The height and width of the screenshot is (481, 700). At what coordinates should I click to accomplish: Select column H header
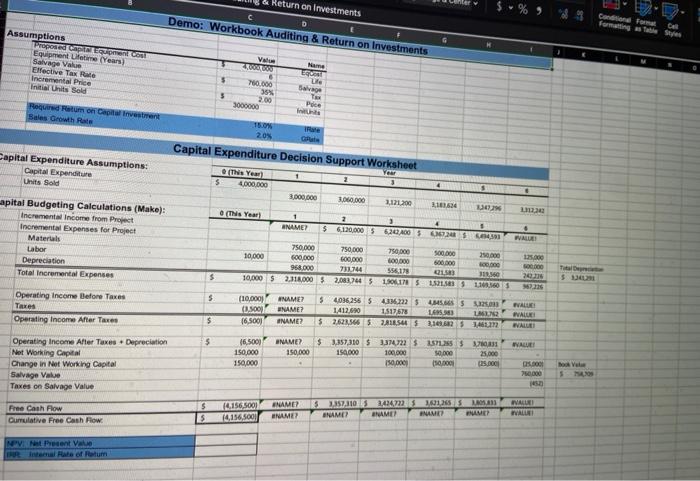coord(489,45)
